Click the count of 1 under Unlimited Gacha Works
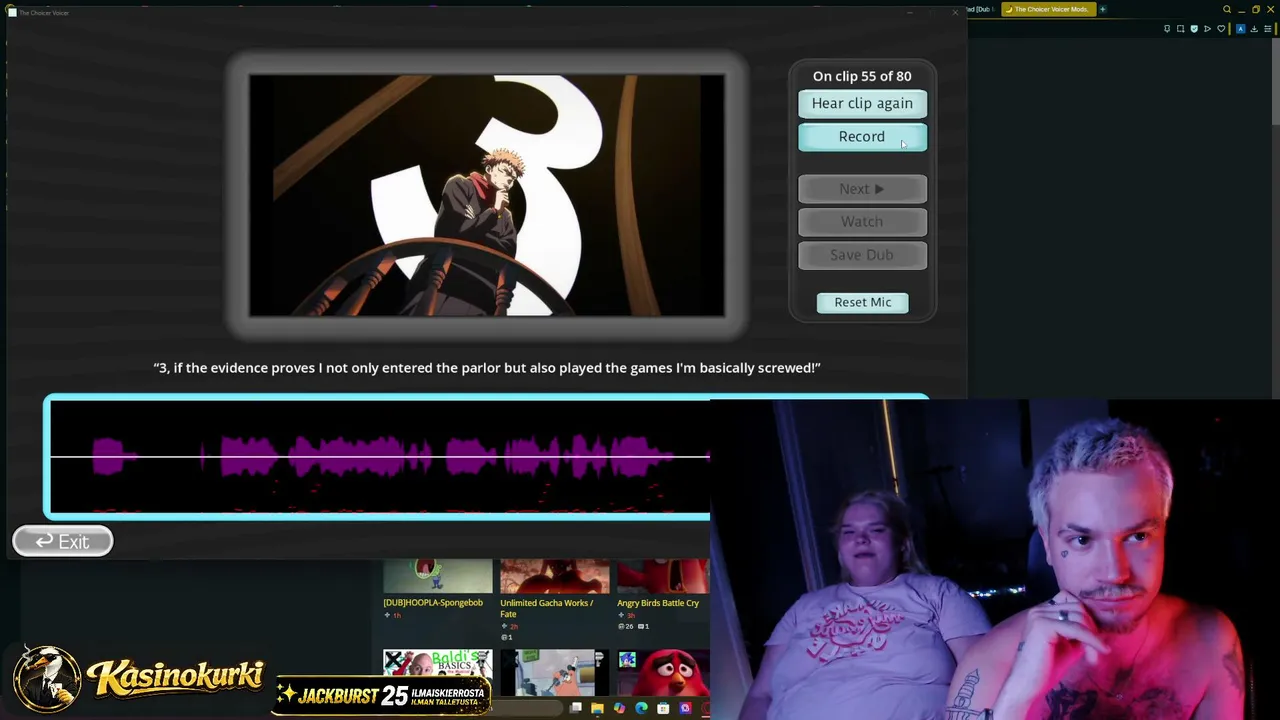 pos(507,637)
